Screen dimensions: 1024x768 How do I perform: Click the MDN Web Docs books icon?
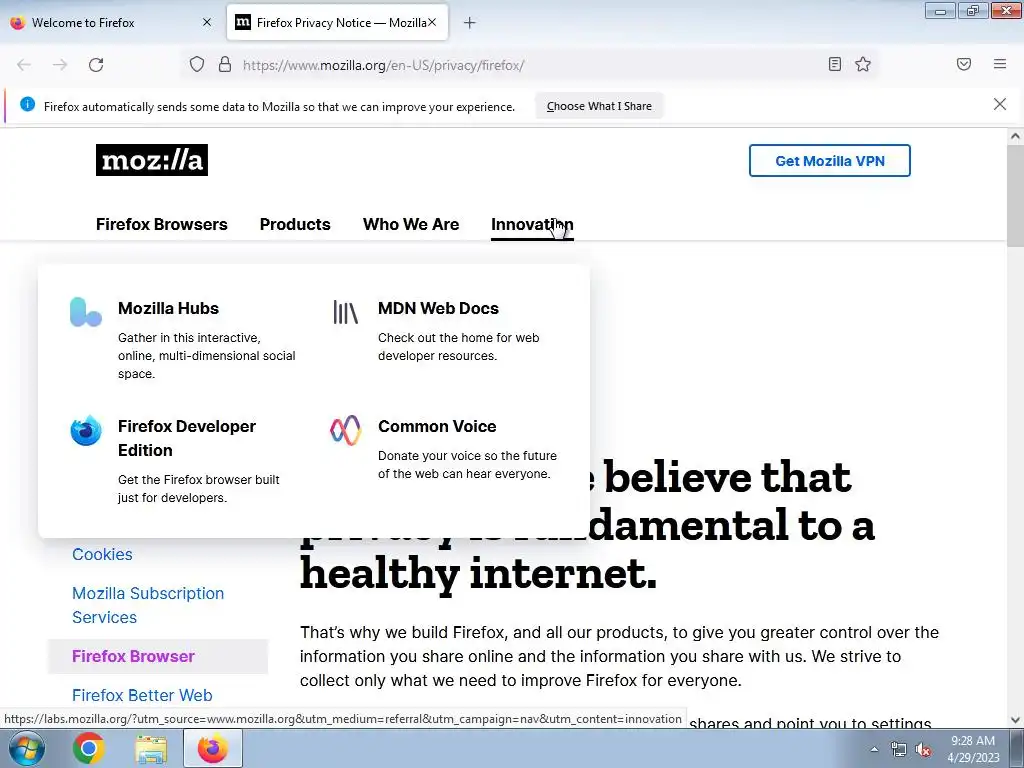coord(345,312)
